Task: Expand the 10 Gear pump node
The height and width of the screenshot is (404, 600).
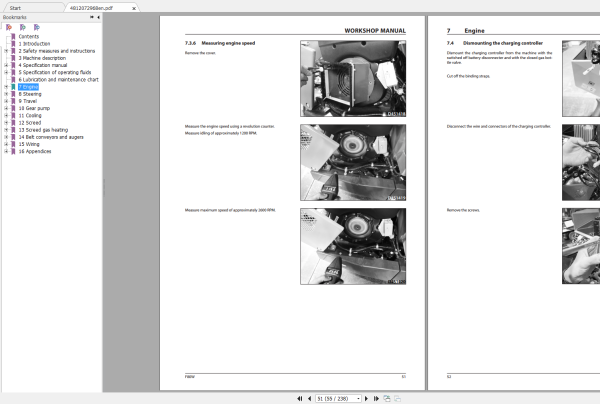Action: pyautogui.click(x=6, y=108)
